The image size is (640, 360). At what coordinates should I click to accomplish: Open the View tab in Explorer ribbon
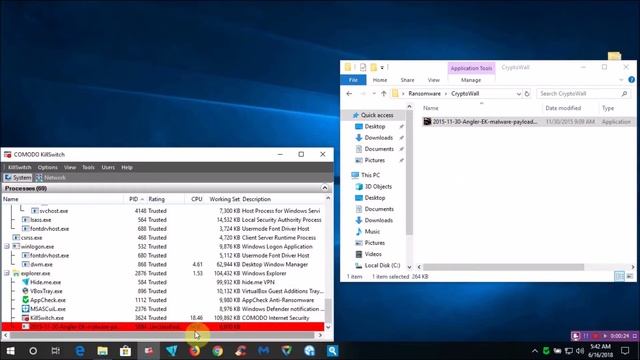(433, 80)
